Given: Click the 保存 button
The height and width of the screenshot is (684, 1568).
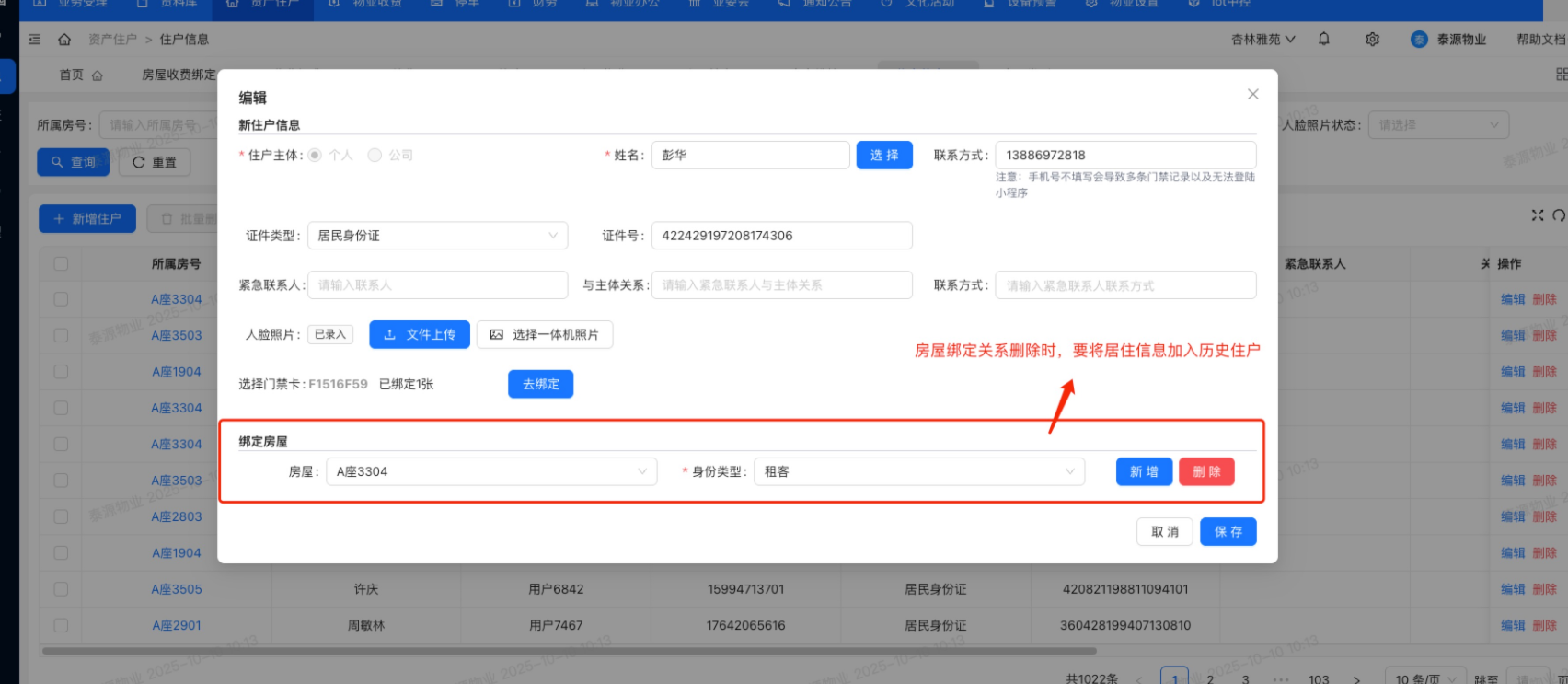Looking at the screenshot, I should [x=1228, y=532].
